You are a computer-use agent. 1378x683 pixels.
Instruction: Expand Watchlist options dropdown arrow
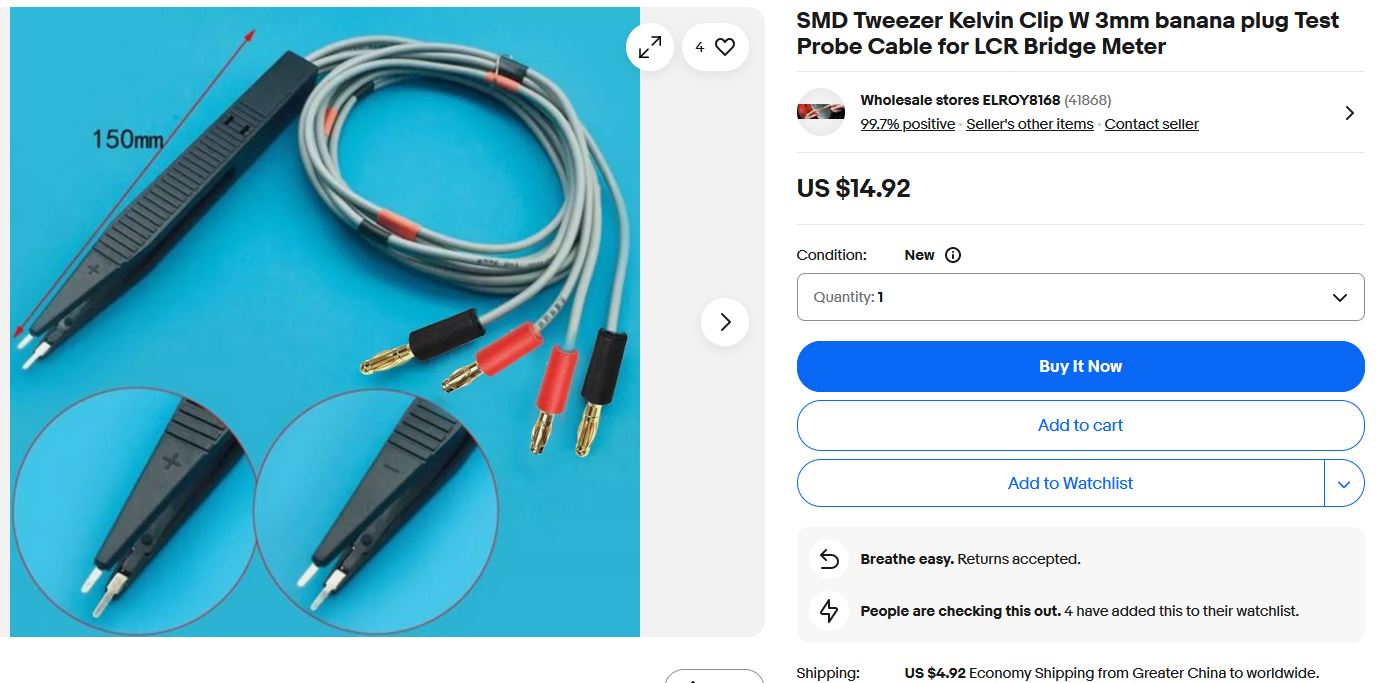coord(1344,484)
